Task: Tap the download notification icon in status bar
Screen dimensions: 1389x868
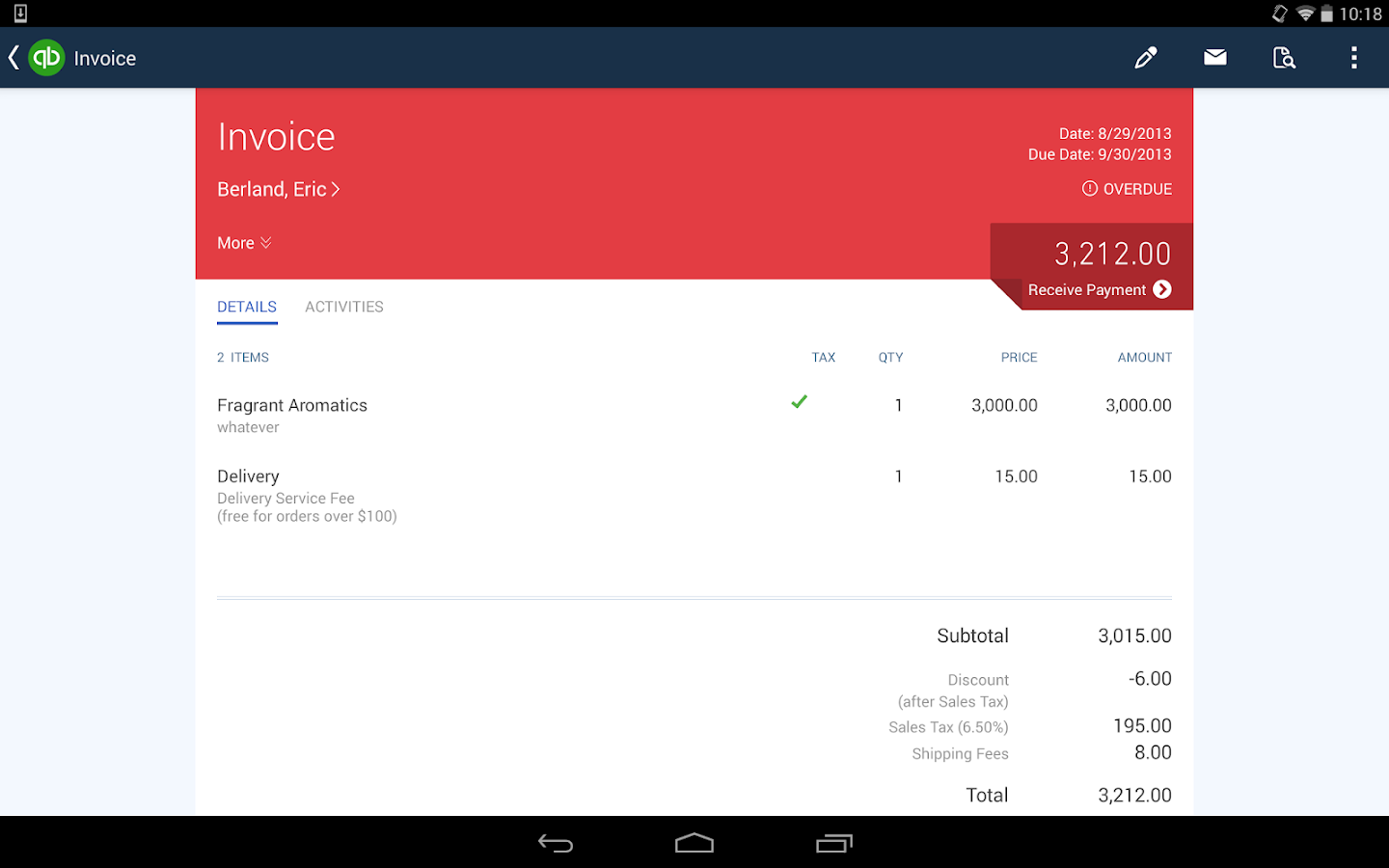Action: [x=20, y=14]
